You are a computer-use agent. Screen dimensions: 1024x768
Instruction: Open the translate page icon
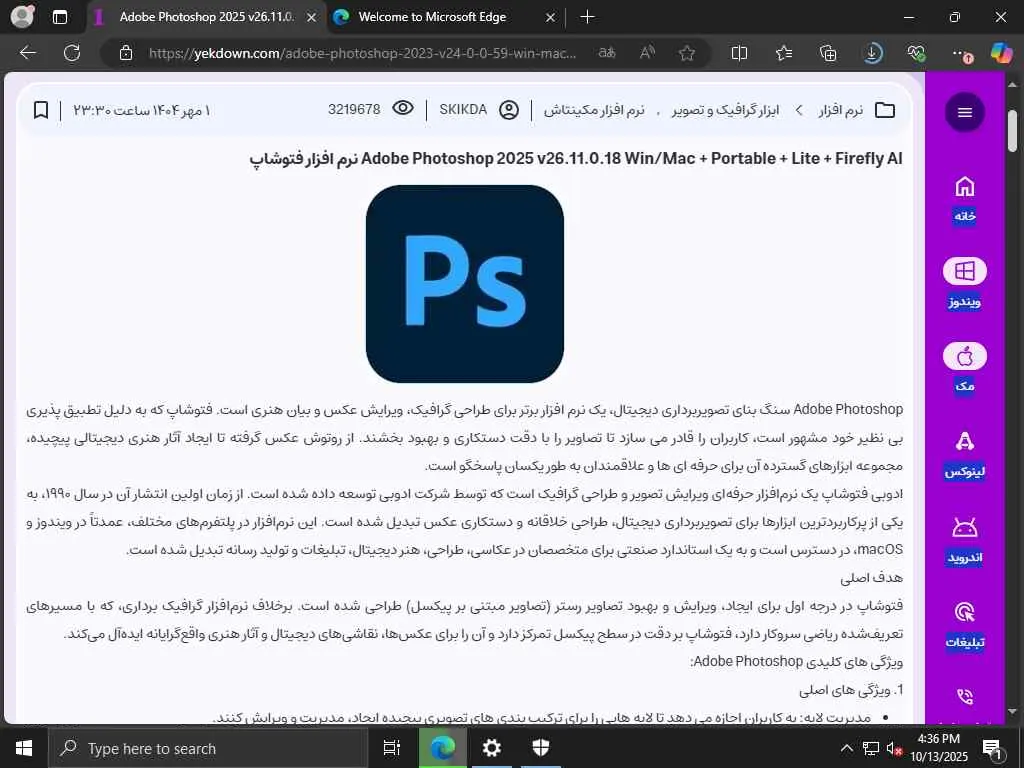point(607,53)
